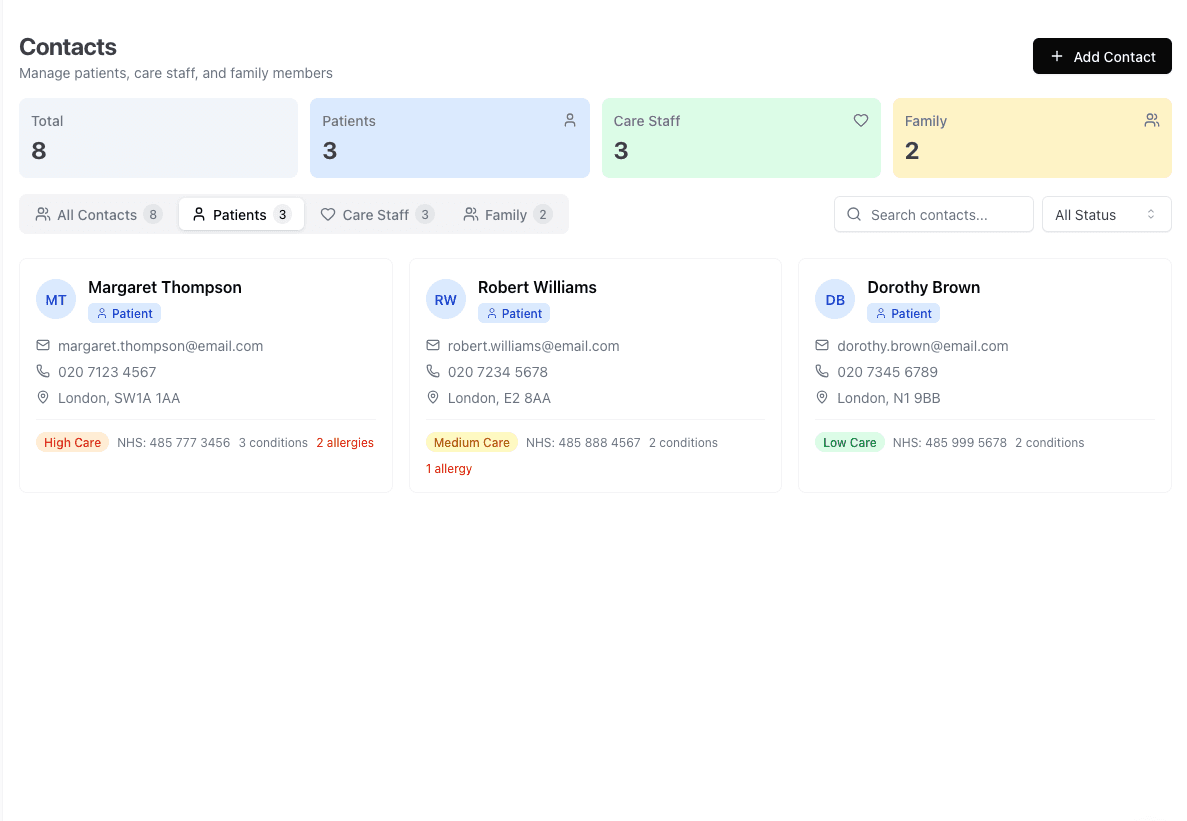Switch to the All Contacts tab
1187x821 pixels.
[97, 214]
